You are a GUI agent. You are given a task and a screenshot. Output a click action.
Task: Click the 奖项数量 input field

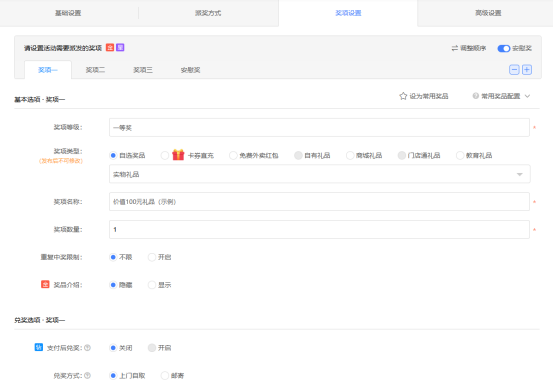click(x=319, y=229)
